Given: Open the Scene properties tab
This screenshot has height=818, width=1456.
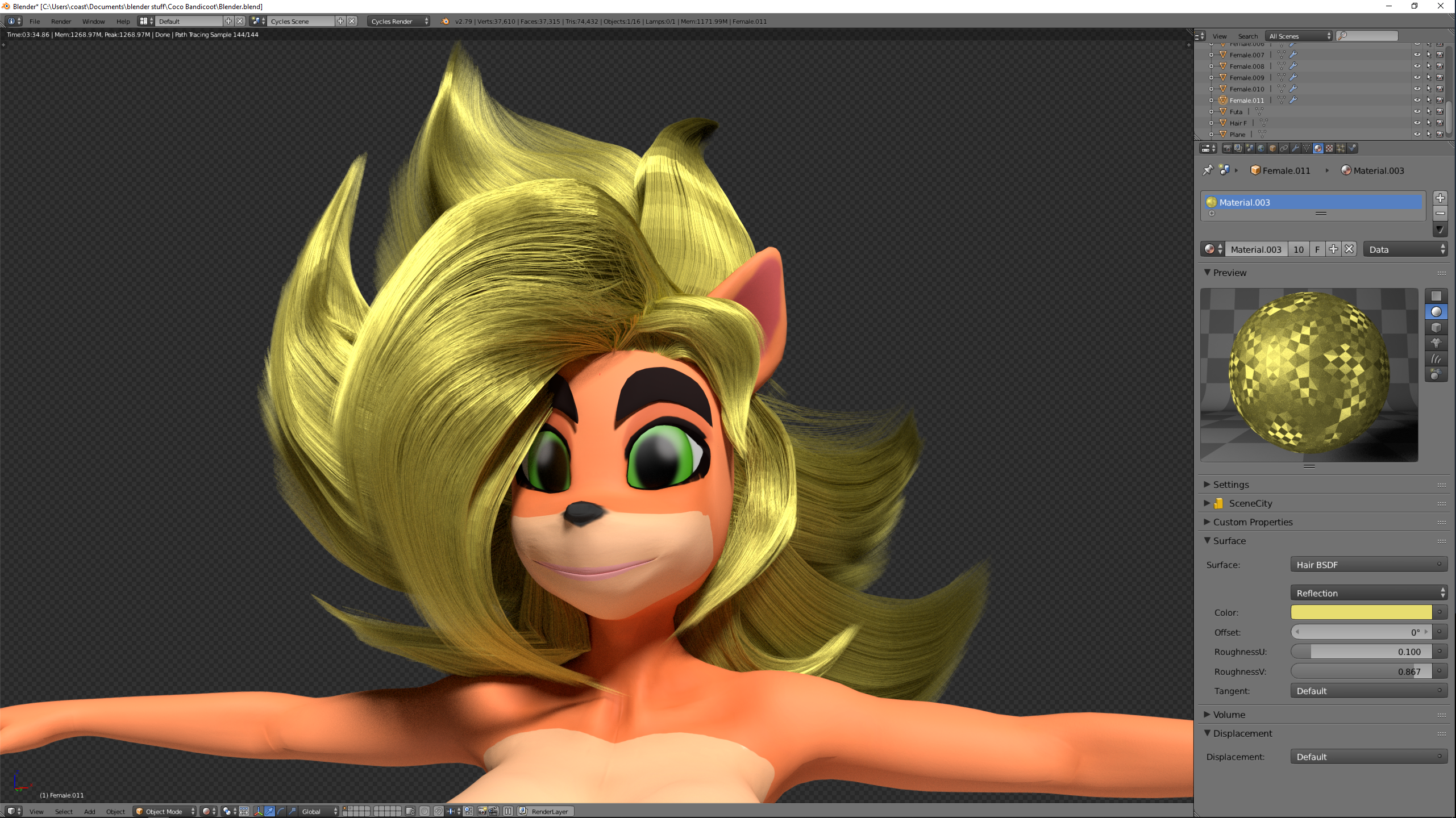Looking at the screenshot, I should (x=1250, y=148).
